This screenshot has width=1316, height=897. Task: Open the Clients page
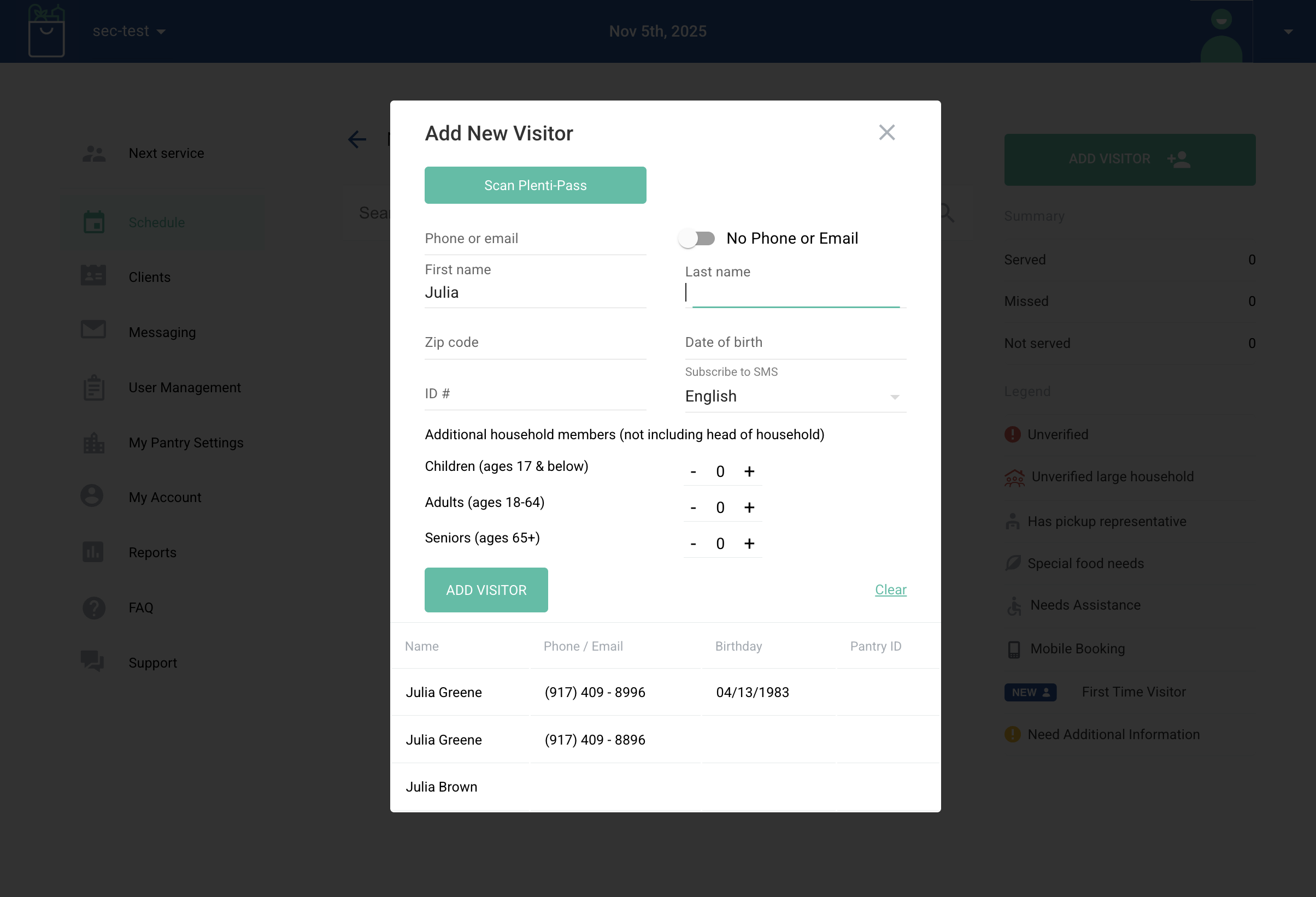[x=150, y=278]
